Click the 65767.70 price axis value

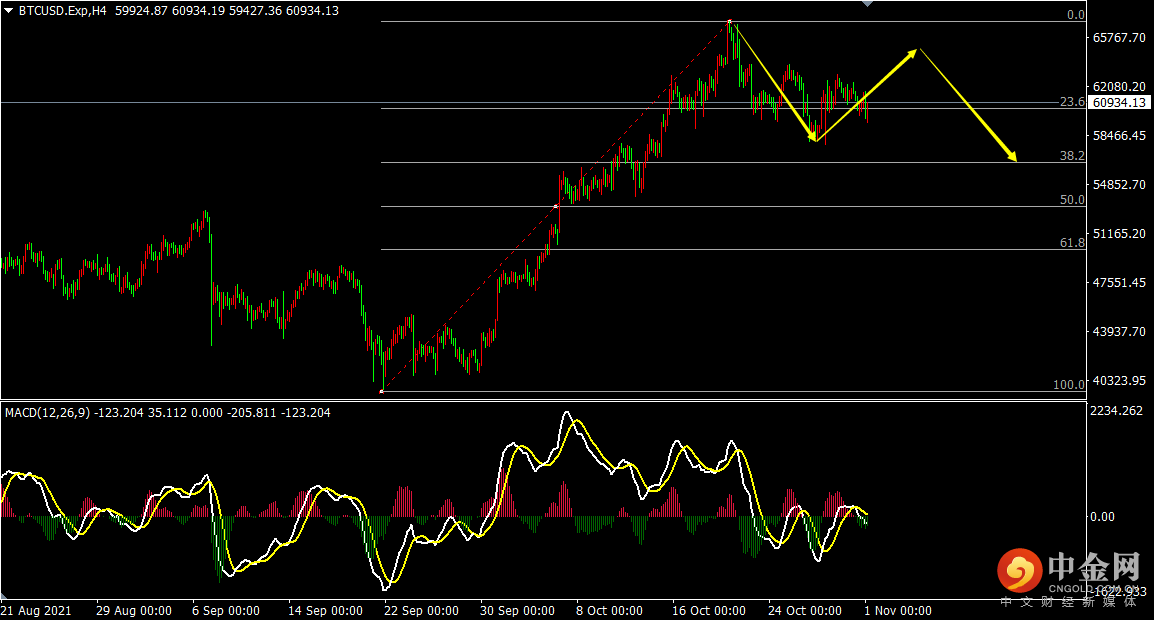[x=1119, y=38]
